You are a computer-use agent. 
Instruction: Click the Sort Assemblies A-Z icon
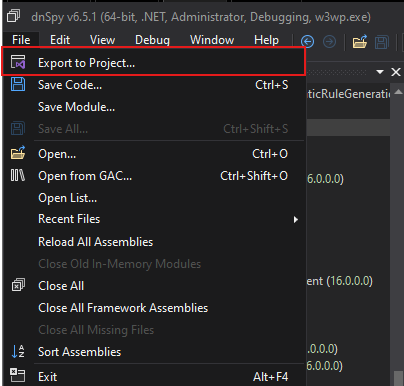pyautogui.click(x=18, y=352)
